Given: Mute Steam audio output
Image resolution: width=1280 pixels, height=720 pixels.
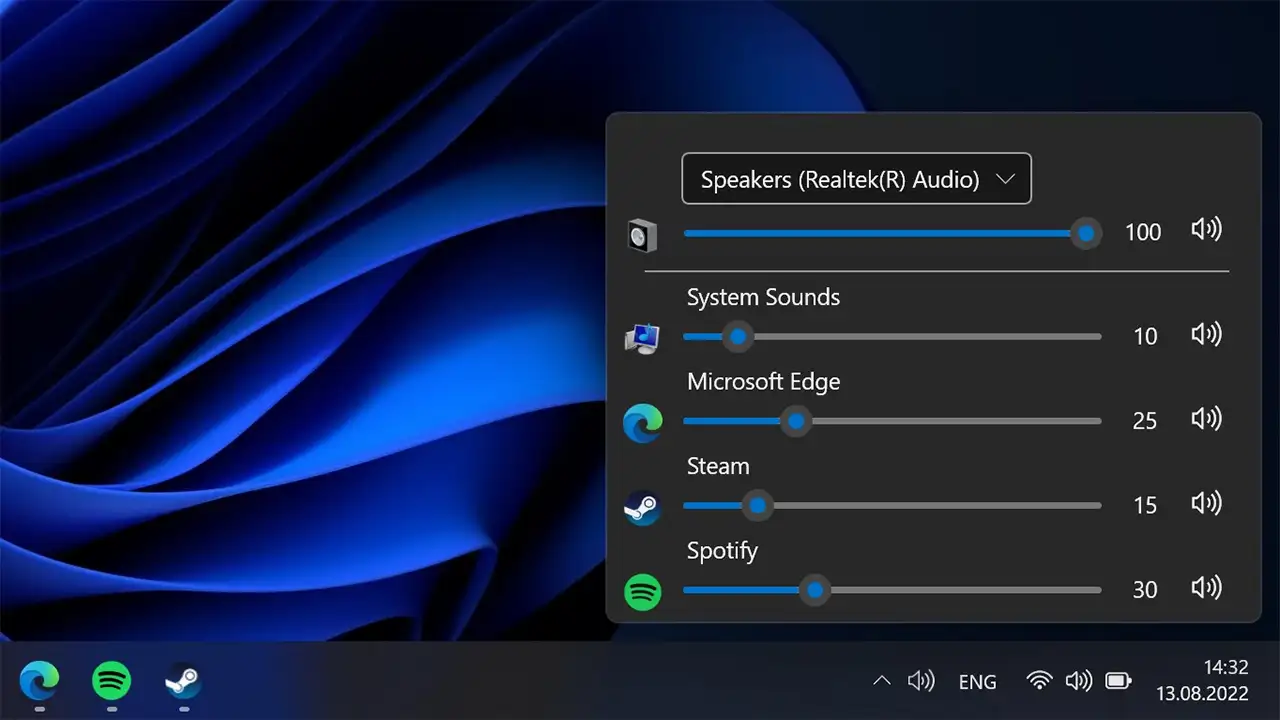Looking at the screenshot, I should point(1206,504).
